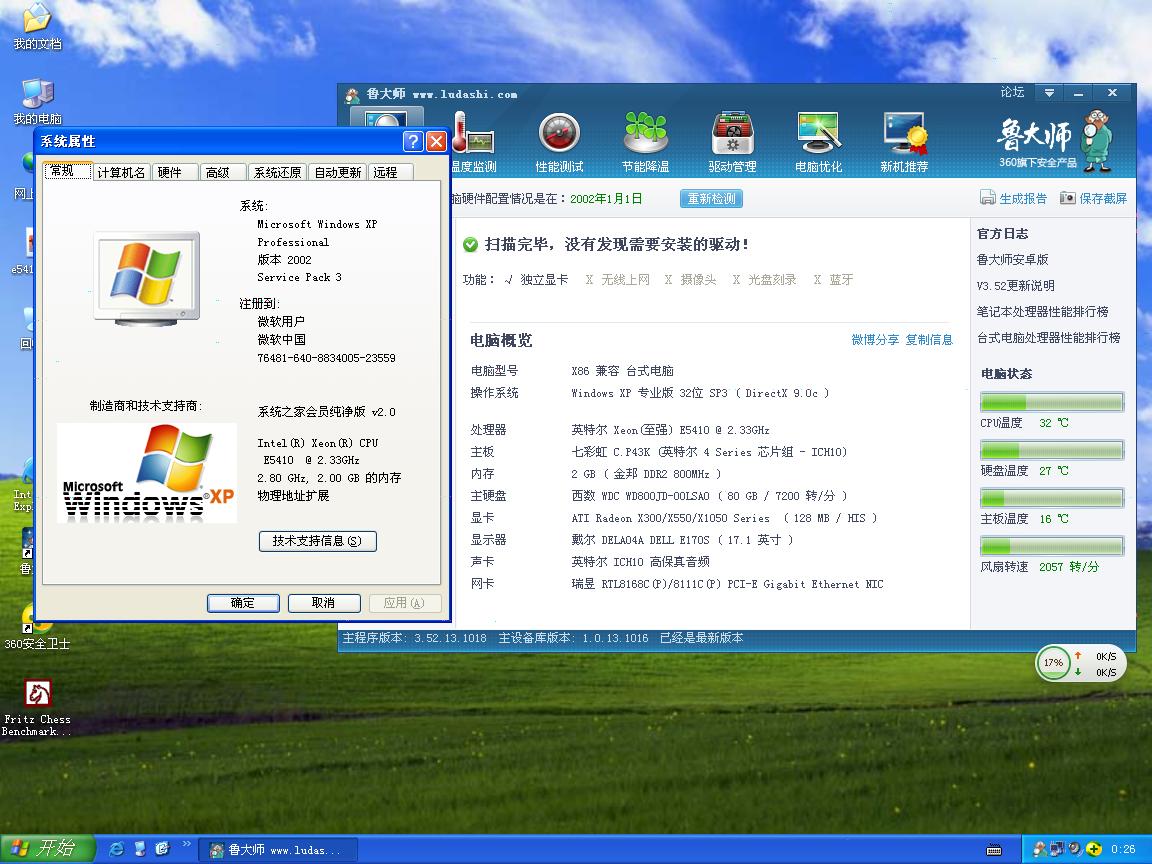Open the performance test (性能测试) icon
The height and width of the screenshot is (864, 1152).
[559, 143]
